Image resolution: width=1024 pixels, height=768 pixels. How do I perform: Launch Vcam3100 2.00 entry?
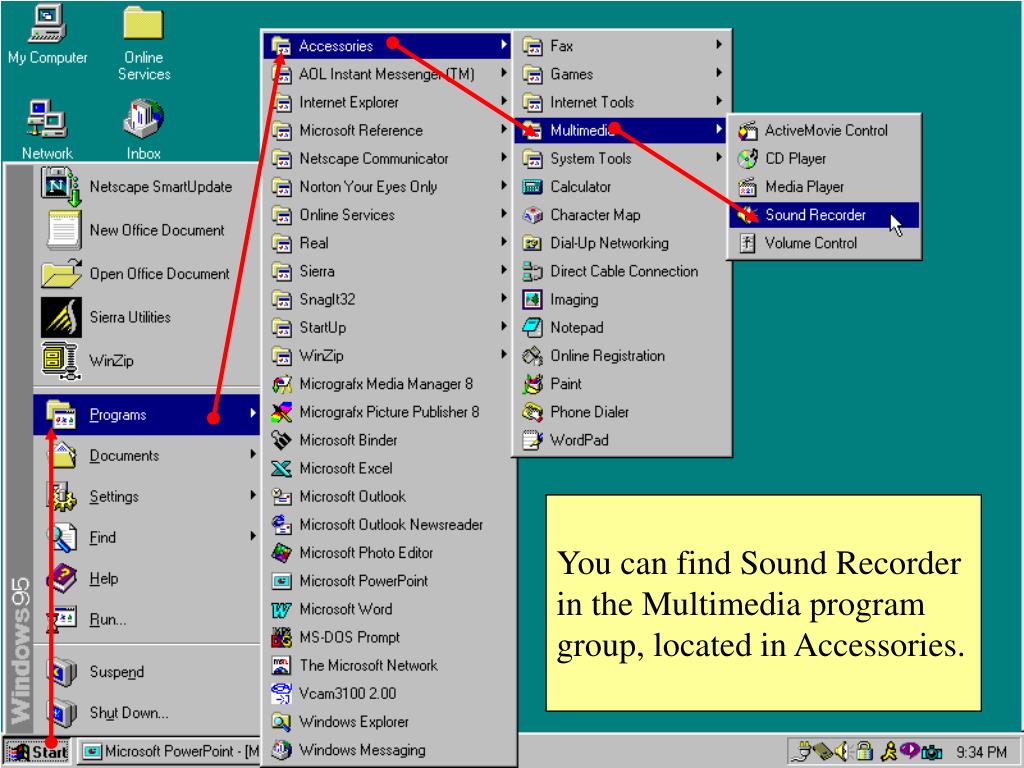coord(387,694)
